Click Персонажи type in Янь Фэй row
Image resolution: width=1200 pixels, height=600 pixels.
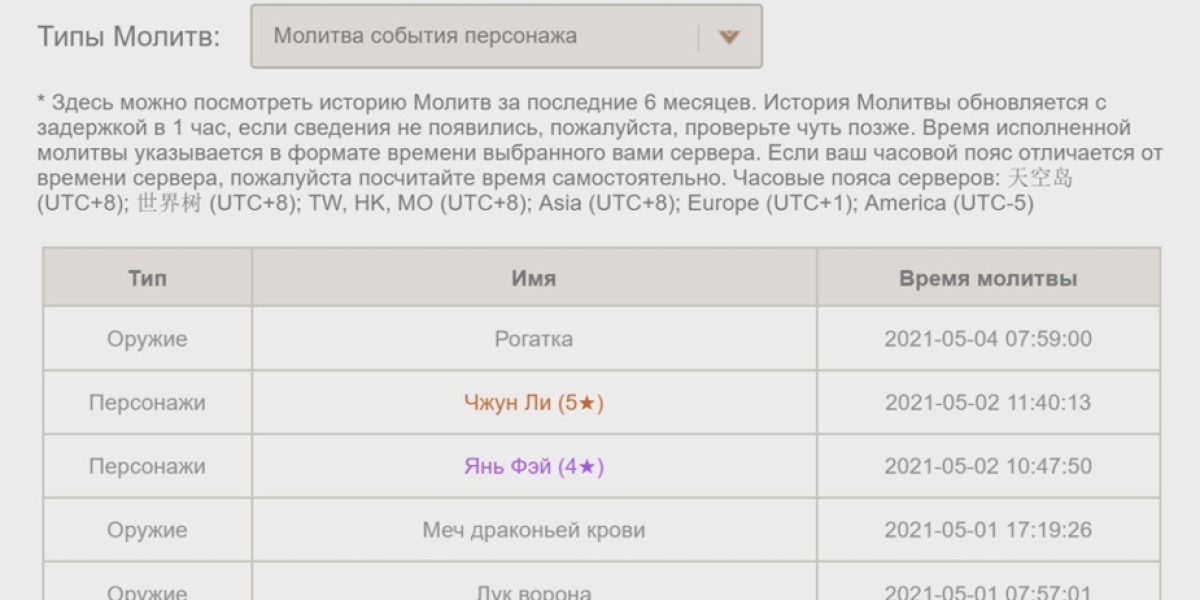coord(147,466)
